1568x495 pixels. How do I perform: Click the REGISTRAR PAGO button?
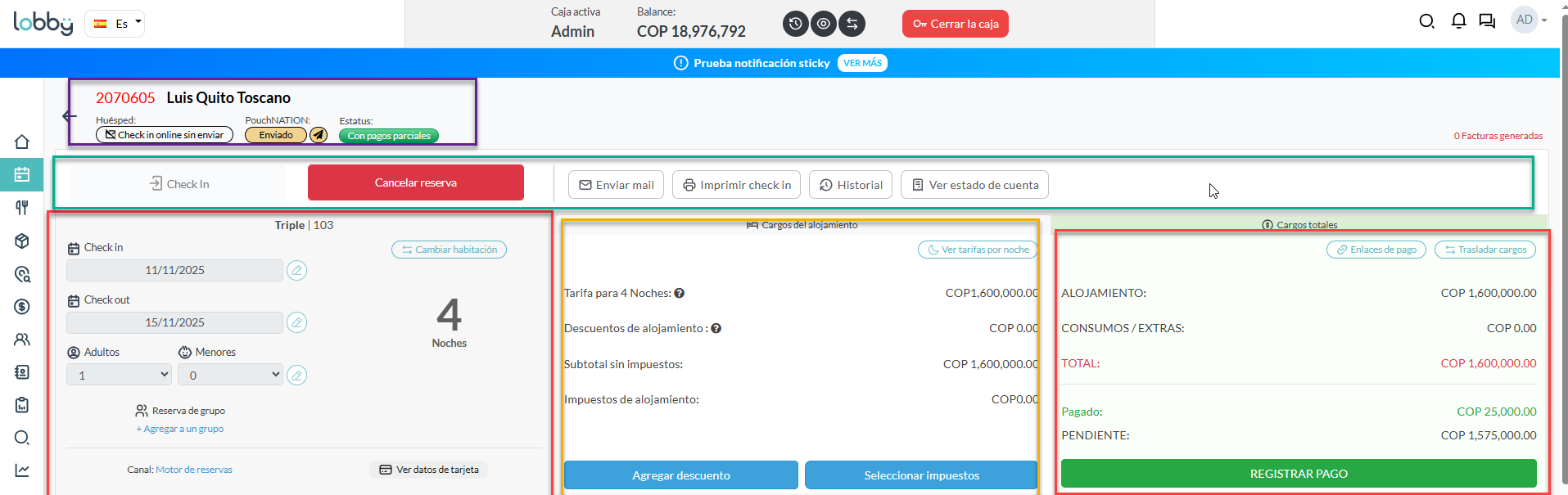point(1298,474)
